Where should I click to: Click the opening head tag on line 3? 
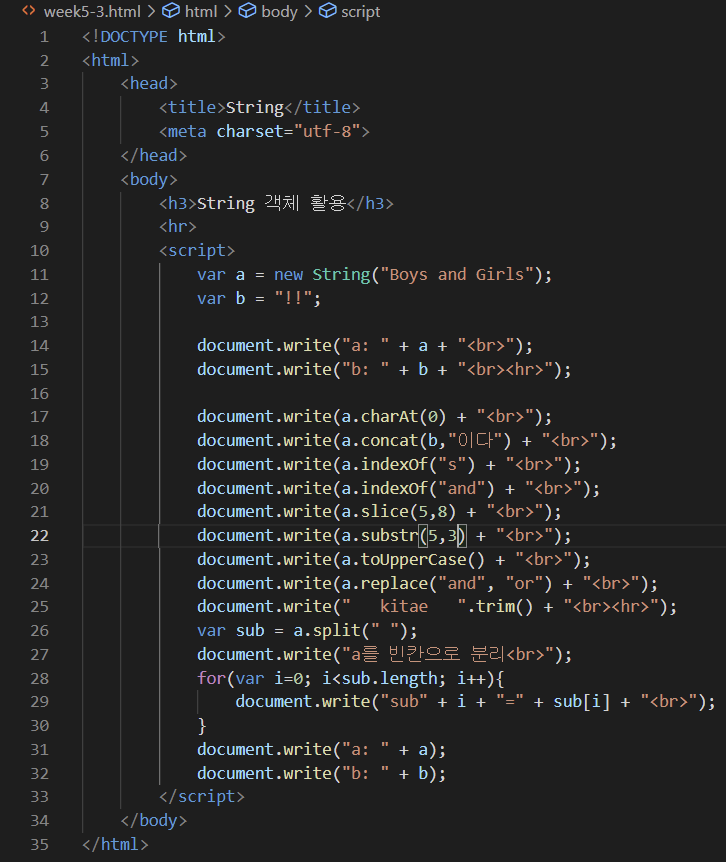click(x=149, y=84)
